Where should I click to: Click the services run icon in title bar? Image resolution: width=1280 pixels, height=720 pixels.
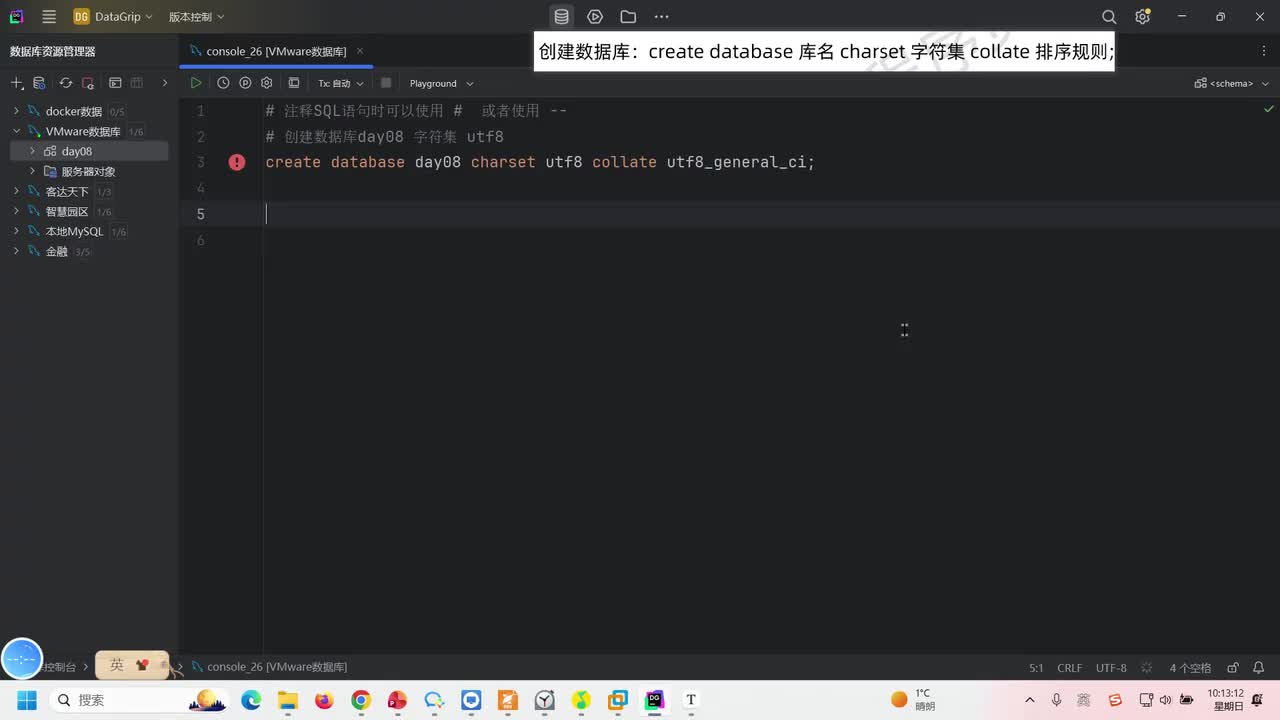point(595,17)
